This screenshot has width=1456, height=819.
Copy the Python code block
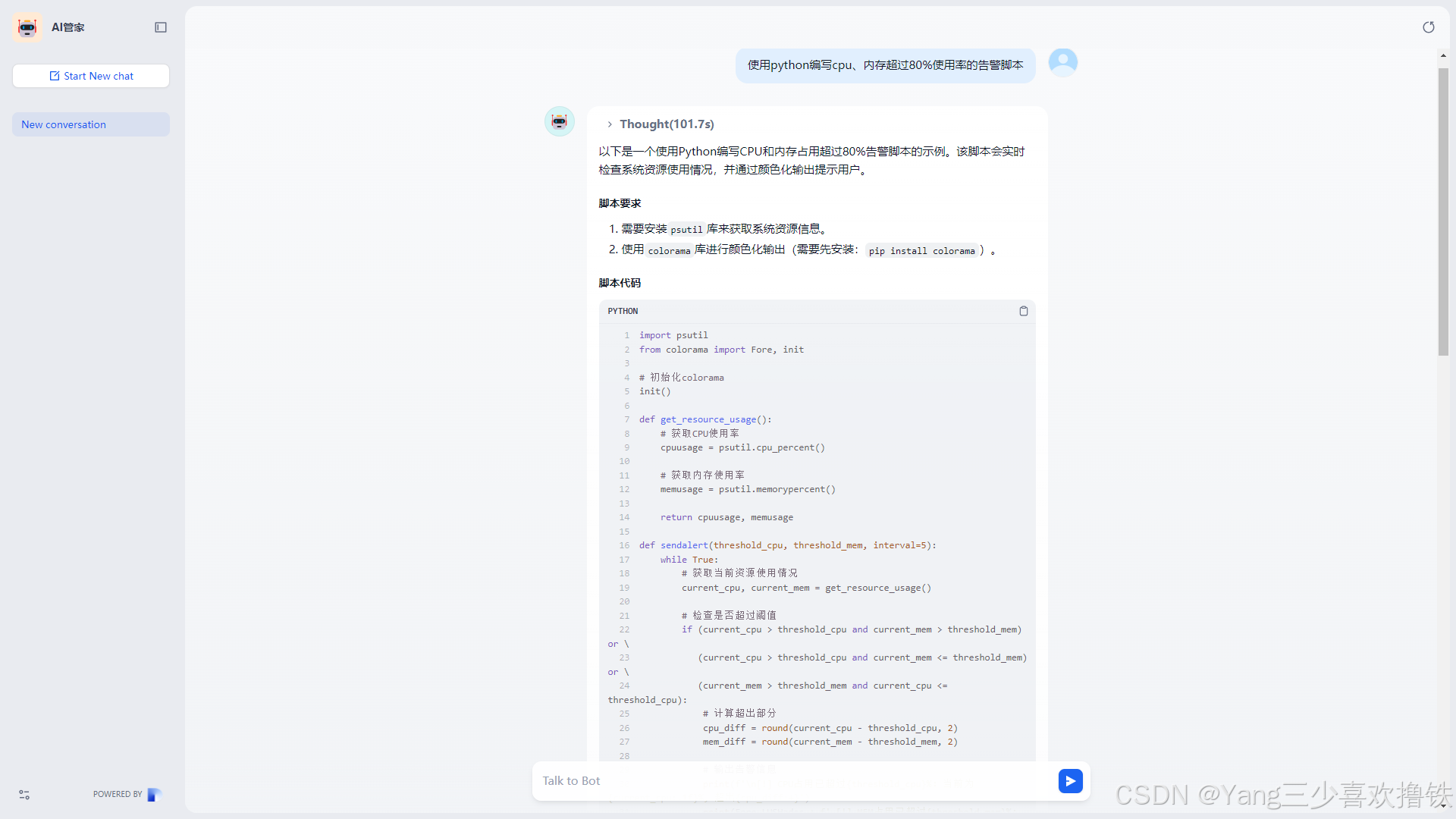point(1023,311)
